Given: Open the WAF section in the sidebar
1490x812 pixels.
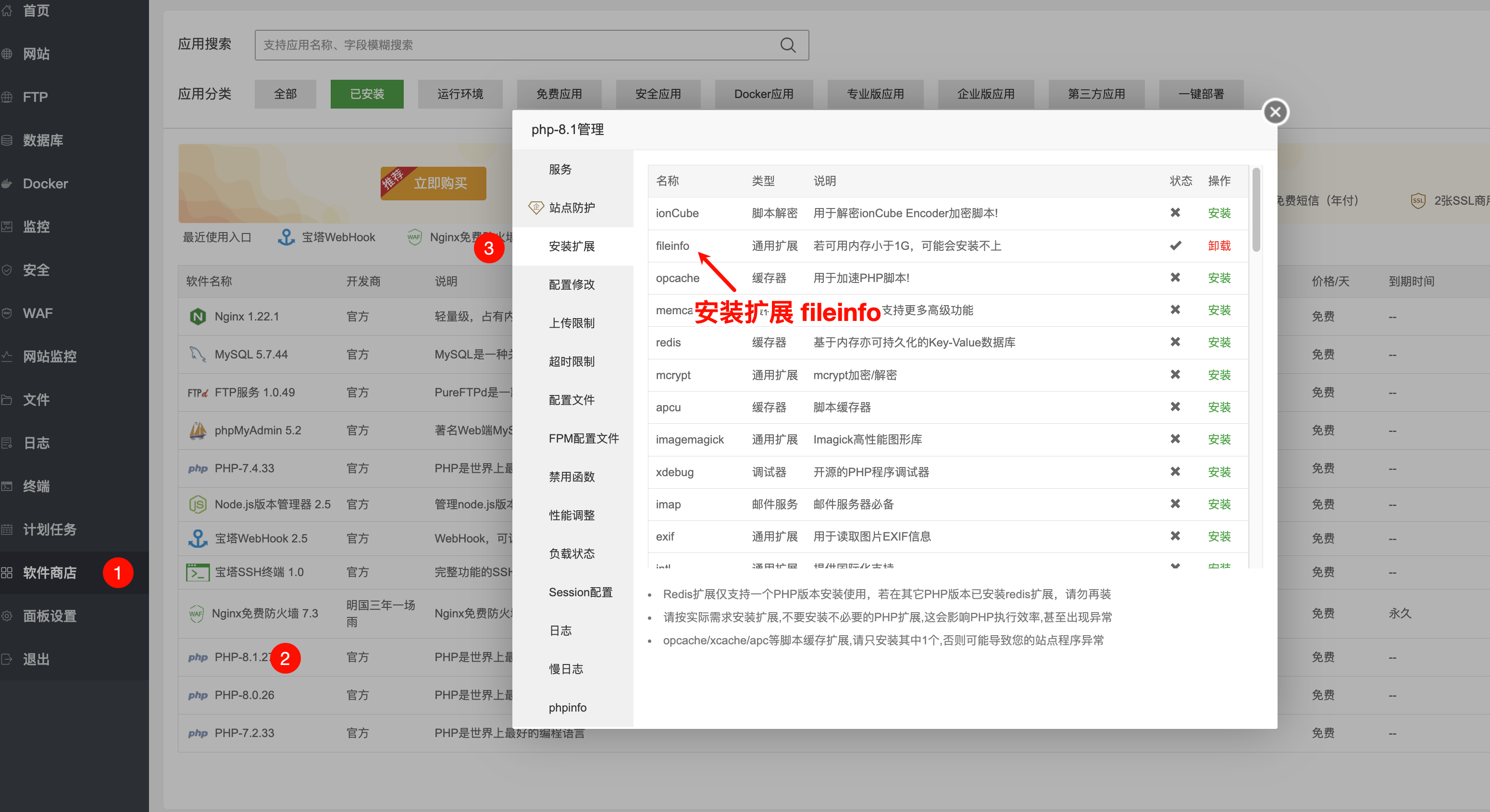Looking at the screenshot, I should [x=37, y=313].
